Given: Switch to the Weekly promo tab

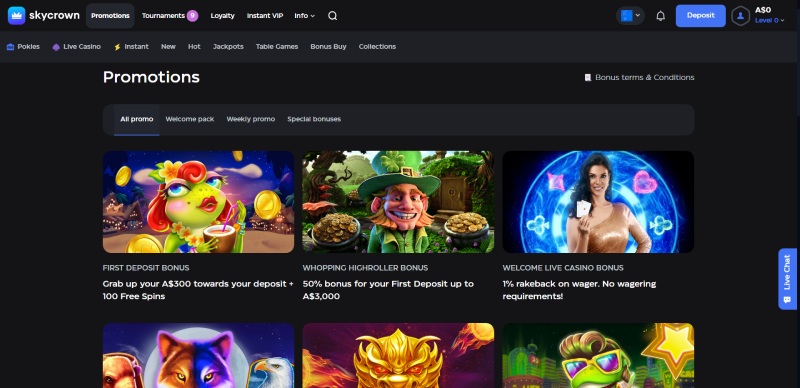Looking at the screenshot, I should pyautogui.click(x=251, y=119).
